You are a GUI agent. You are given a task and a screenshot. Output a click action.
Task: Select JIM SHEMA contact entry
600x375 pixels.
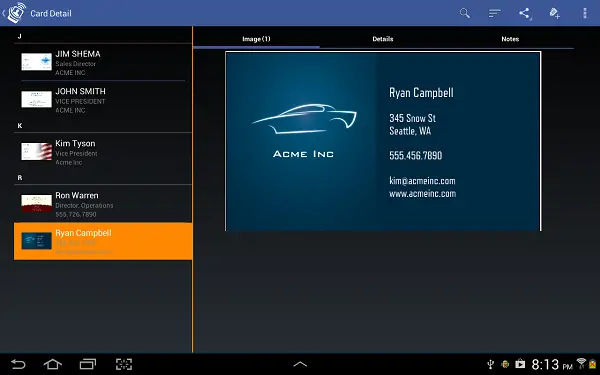(103, 62)
